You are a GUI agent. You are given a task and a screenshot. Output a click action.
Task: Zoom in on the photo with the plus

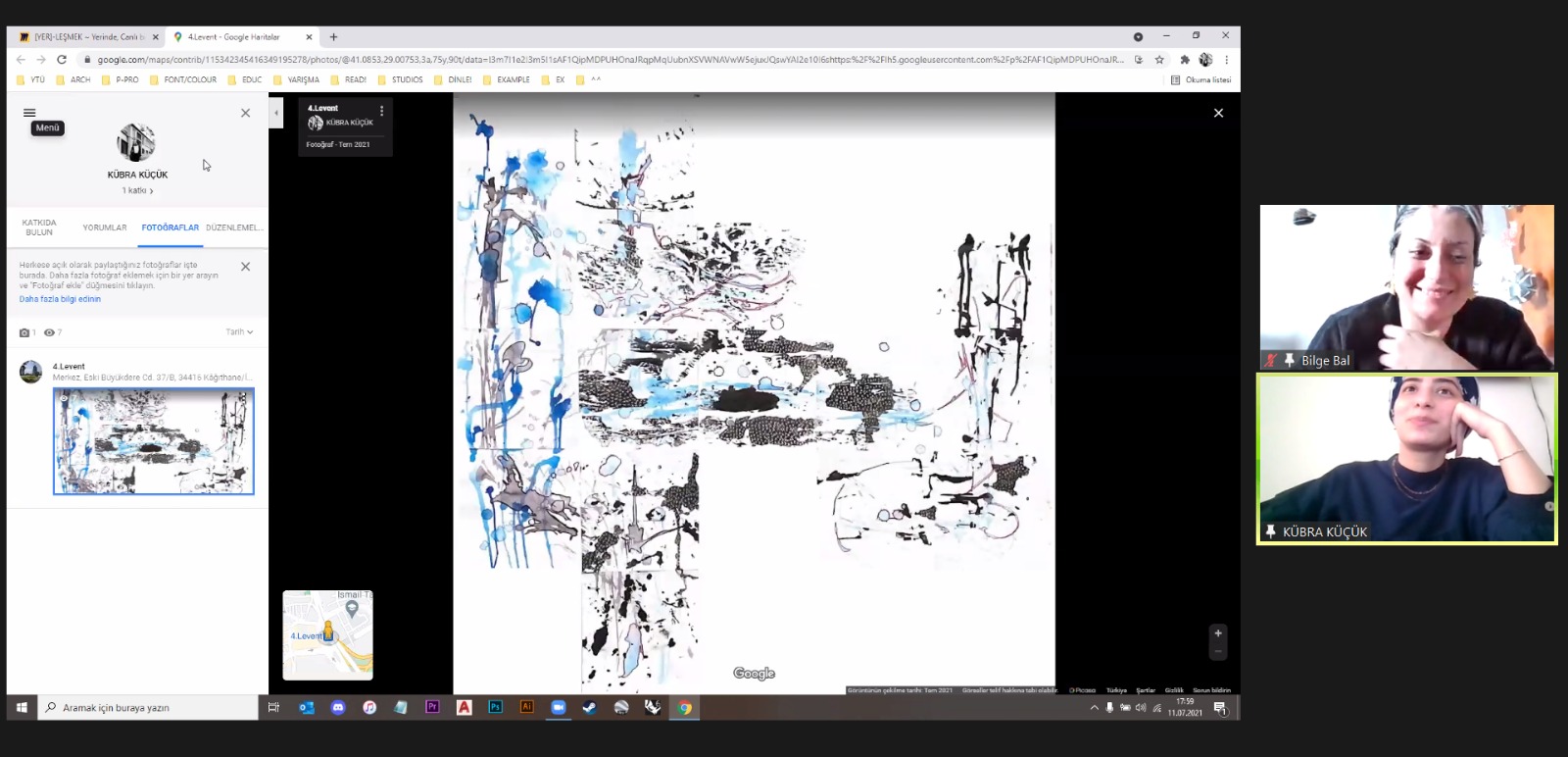click(1218, 633)
